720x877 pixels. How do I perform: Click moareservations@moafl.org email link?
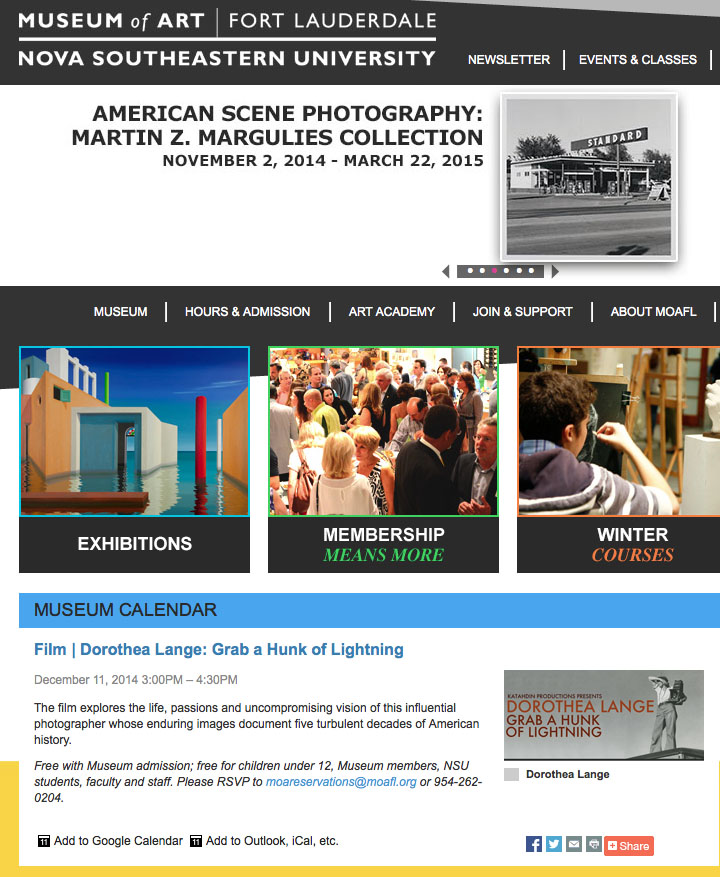tap(341, 782)
